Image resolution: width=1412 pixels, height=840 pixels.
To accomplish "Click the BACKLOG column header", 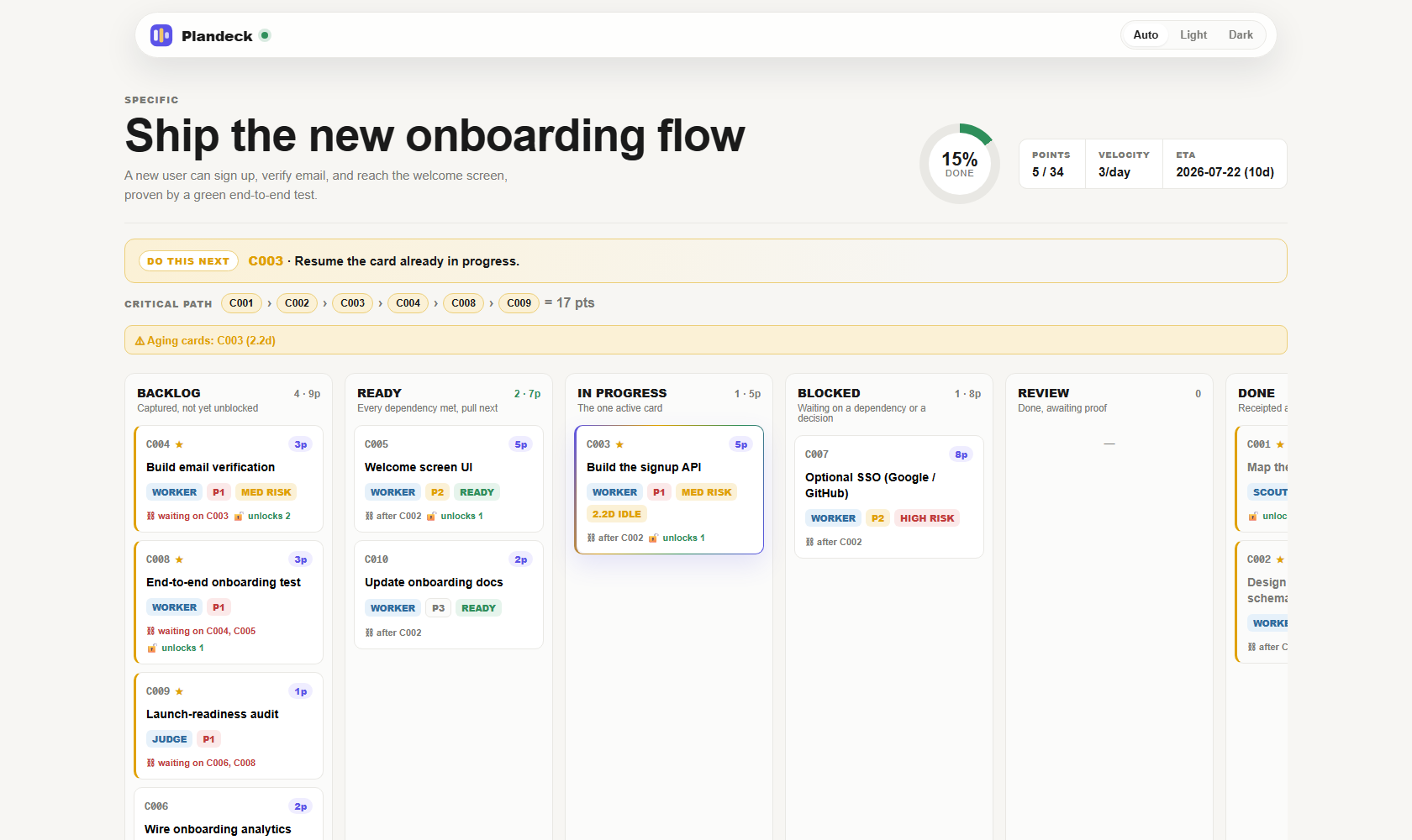I will pos(169,393).
